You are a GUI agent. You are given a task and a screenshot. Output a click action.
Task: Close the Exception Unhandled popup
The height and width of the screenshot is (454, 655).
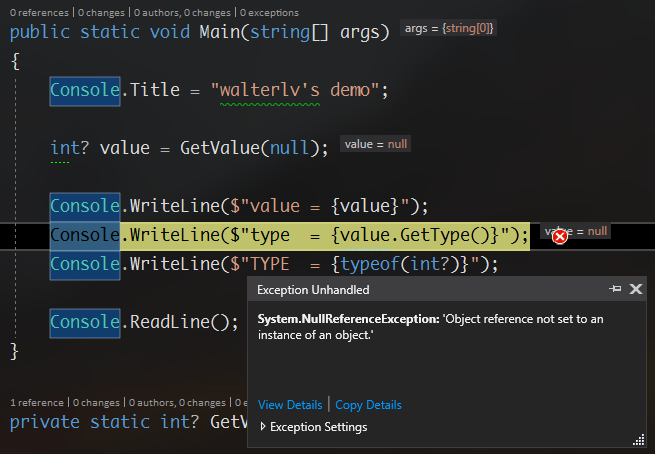[x=636, y=289]
